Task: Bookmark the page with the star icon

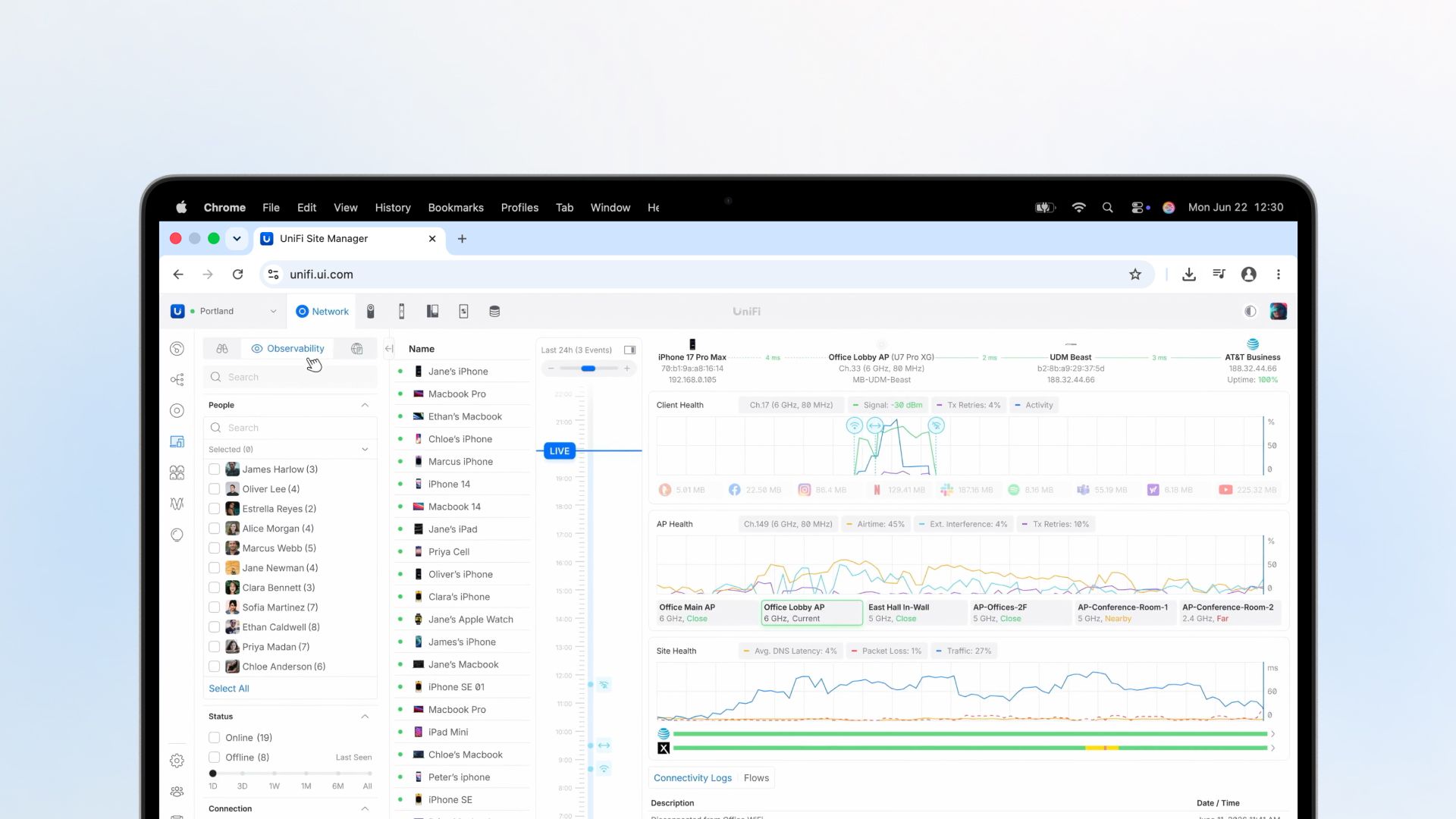Action: tap(1135, 275)
